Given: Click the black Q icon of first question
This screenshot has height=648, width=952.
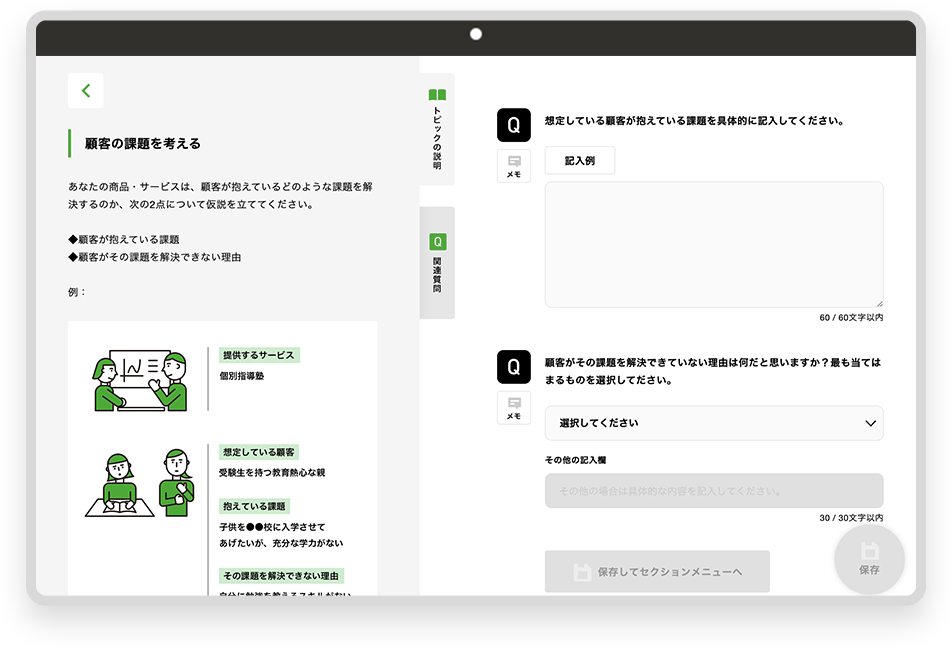Looking at the screenshot, I should (x=513, y=125).
